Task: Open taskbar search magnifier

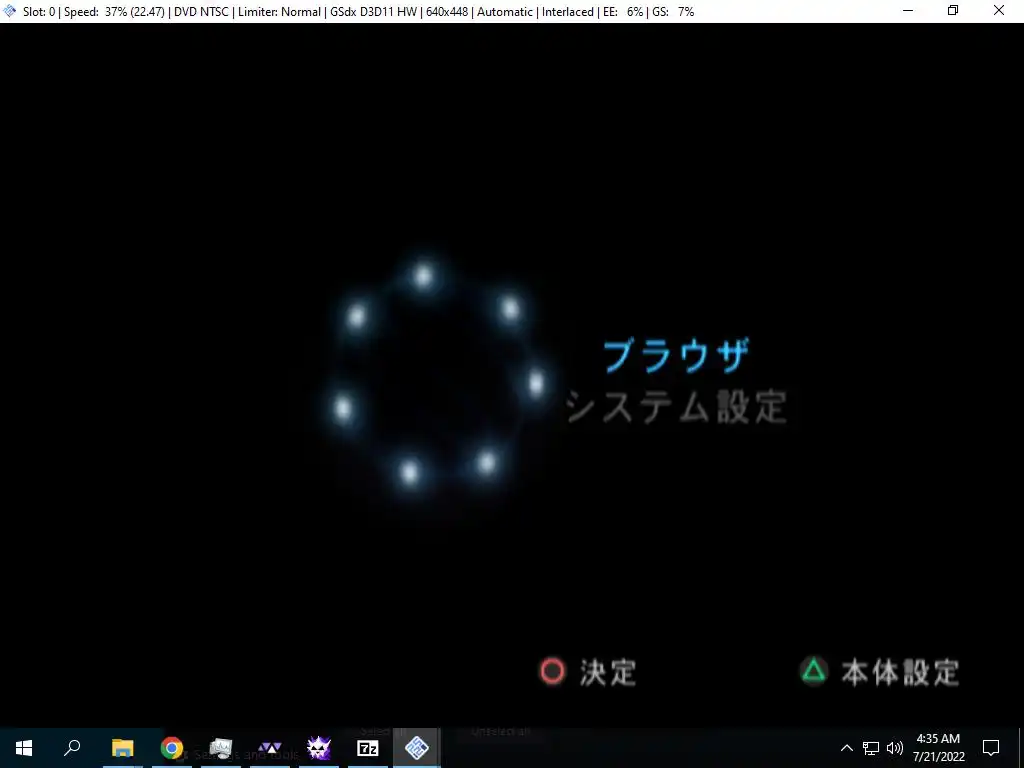Action: tap(72, 748)
